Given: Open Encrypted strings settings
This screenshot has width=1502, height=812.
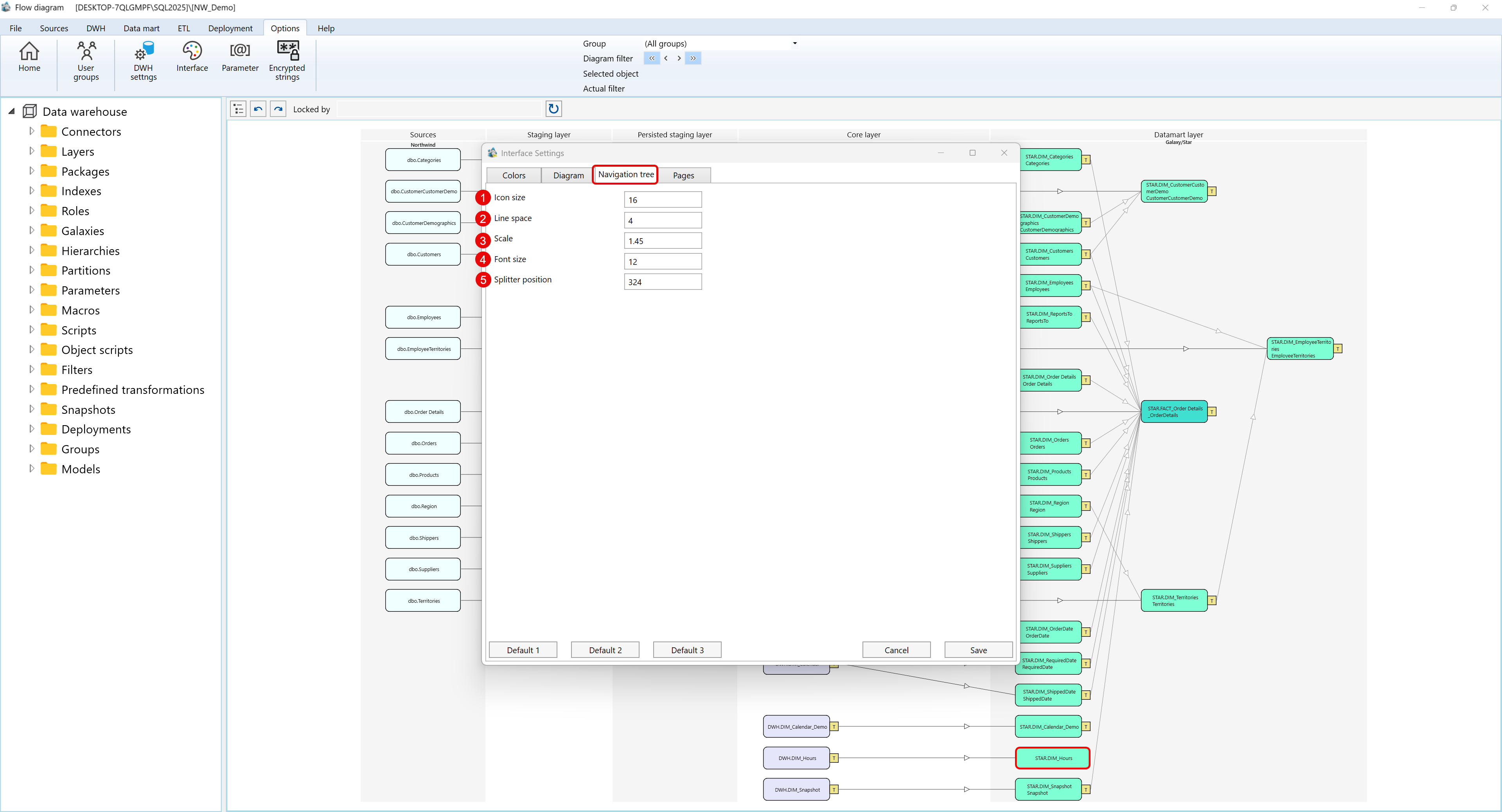Looking at the screenshot, I should point(287,60).
